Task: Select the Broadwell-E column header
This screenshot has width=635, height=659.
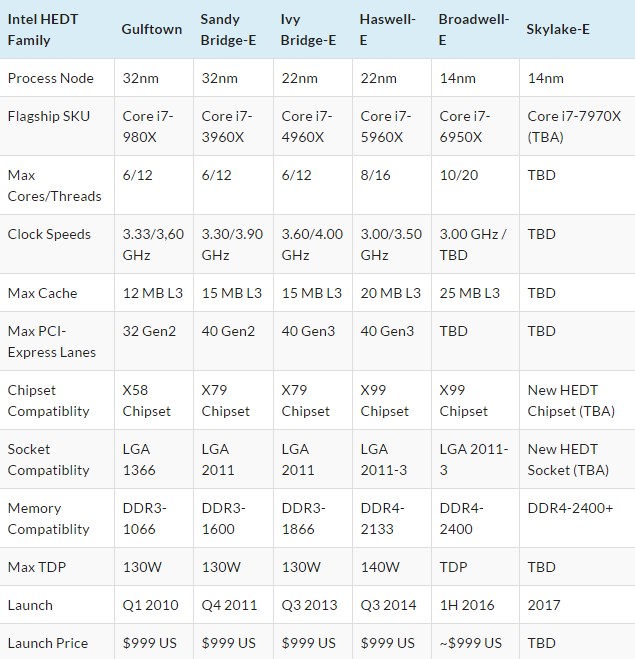Action: click(x=473, y=30)
